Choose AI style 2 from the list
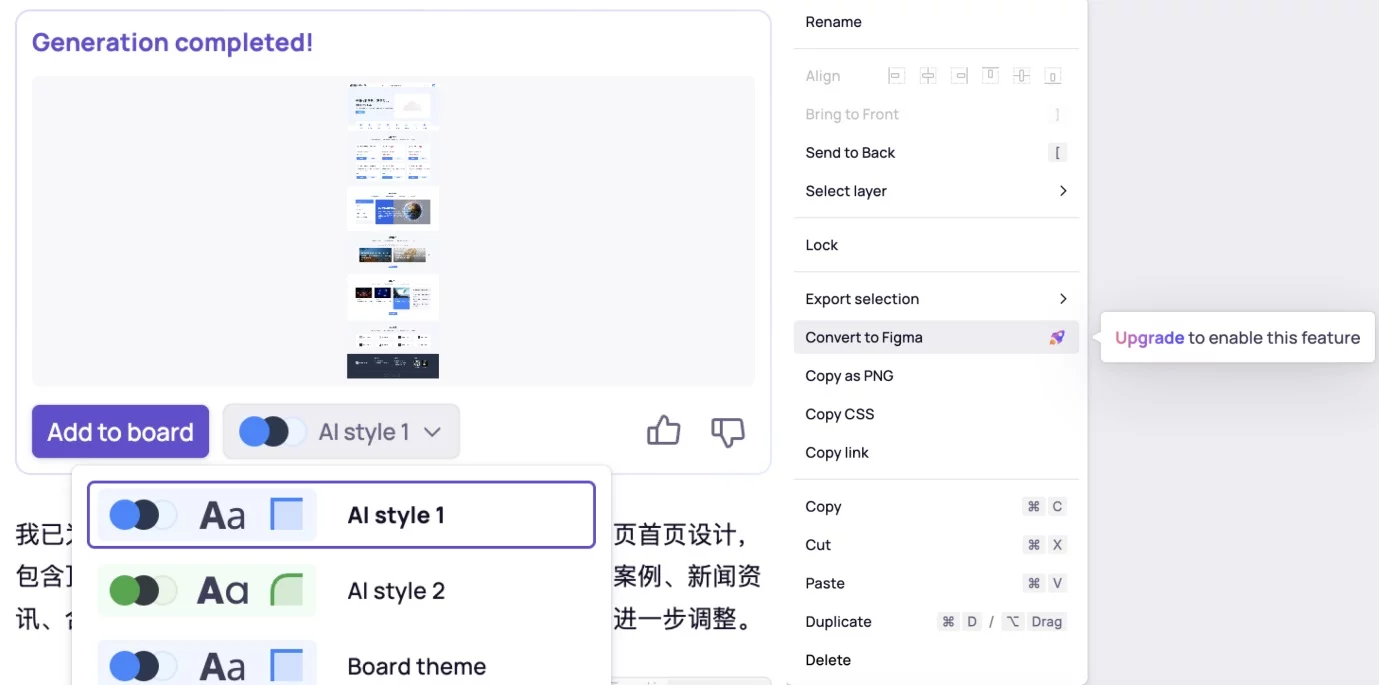 pos(396,591)
